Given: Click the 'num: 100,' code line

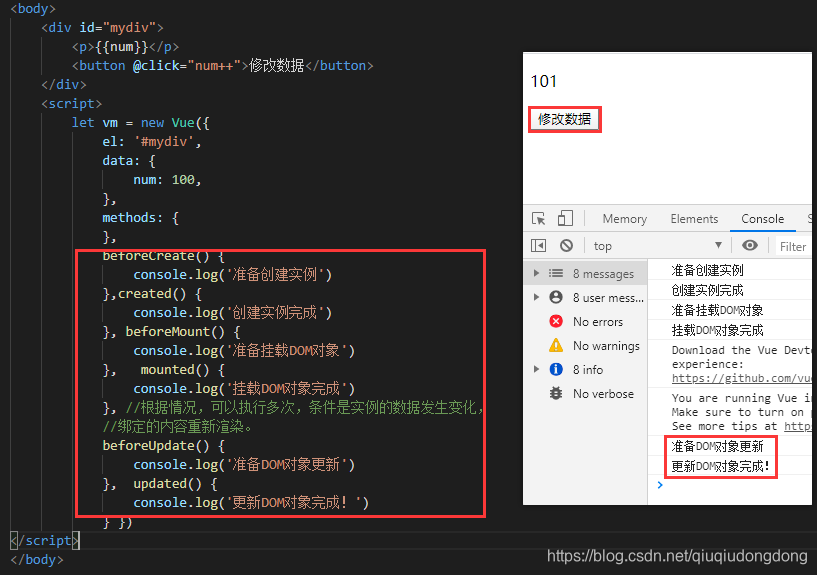Looking at the screenshot, I should [167, 180].
